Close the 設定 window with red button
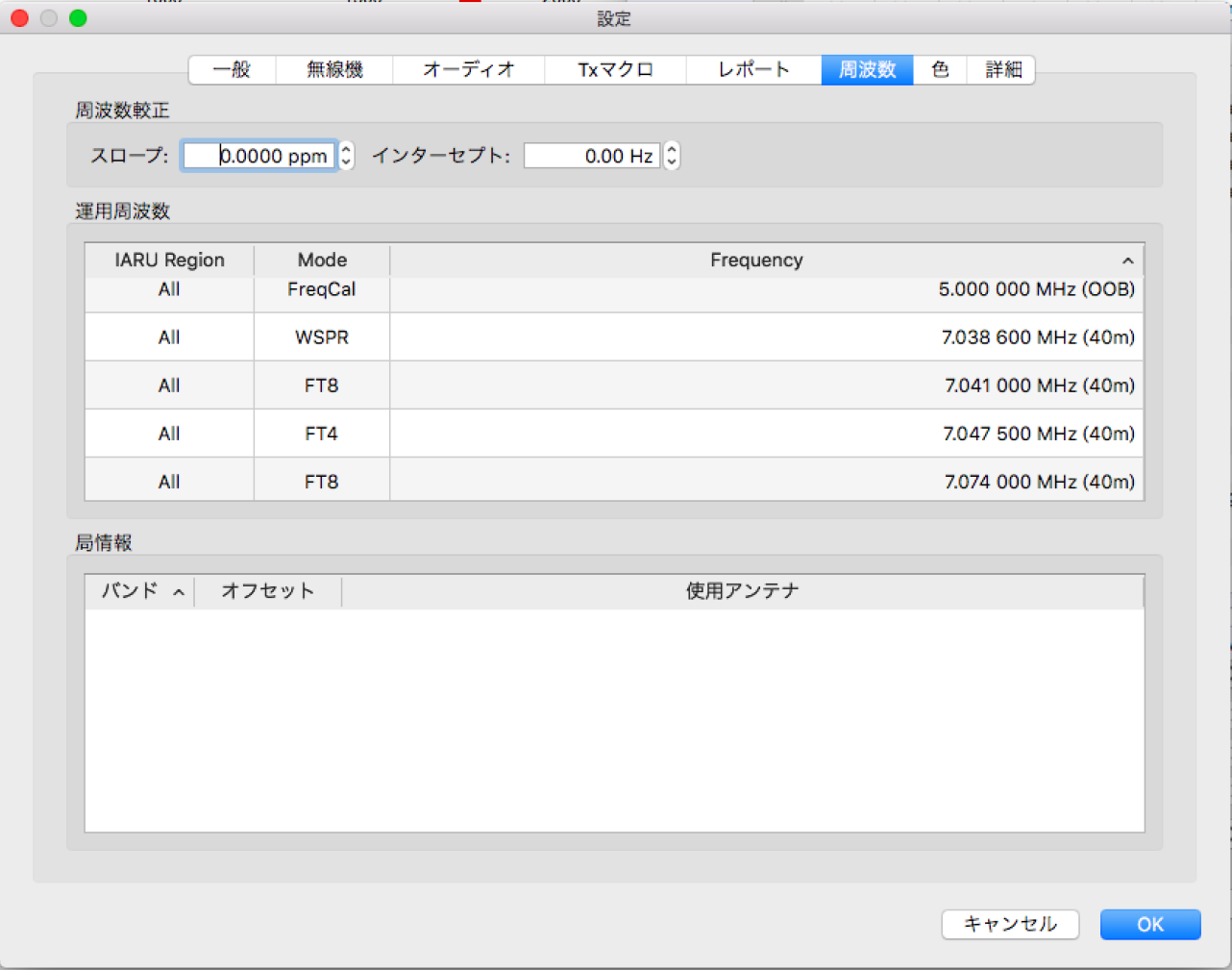 pos(19,18)
